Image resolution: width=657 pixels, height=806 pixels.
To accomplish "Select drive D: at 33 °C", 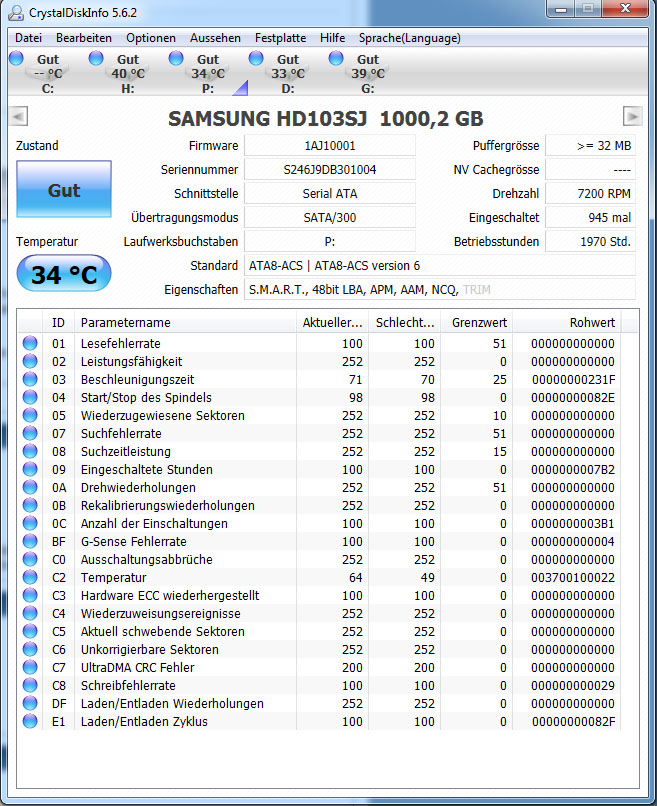I will click(x=288, y=74).
